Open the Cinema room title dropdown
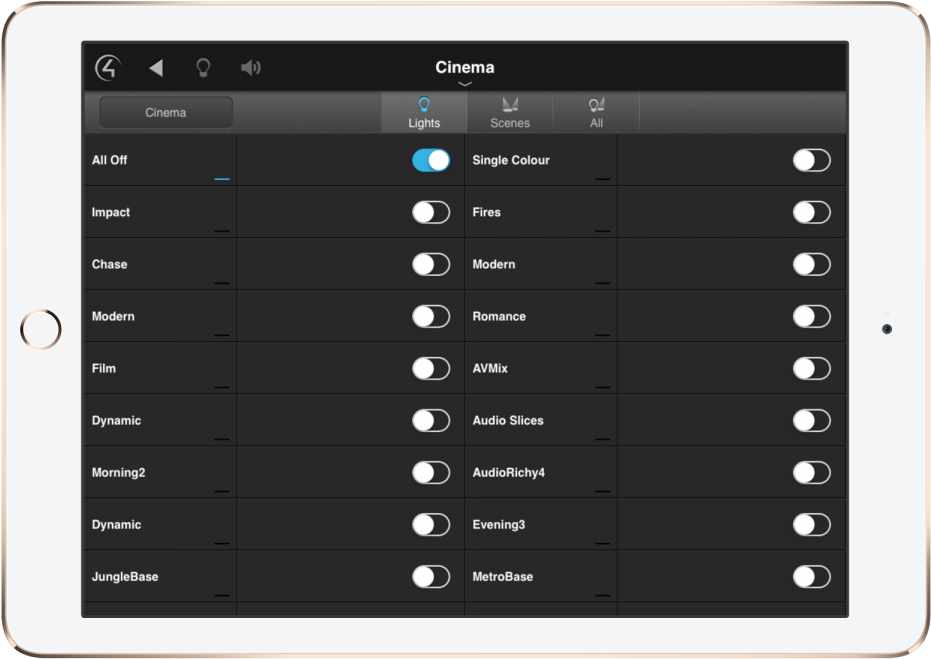This screenshot has width=931, height=659. 465,67
